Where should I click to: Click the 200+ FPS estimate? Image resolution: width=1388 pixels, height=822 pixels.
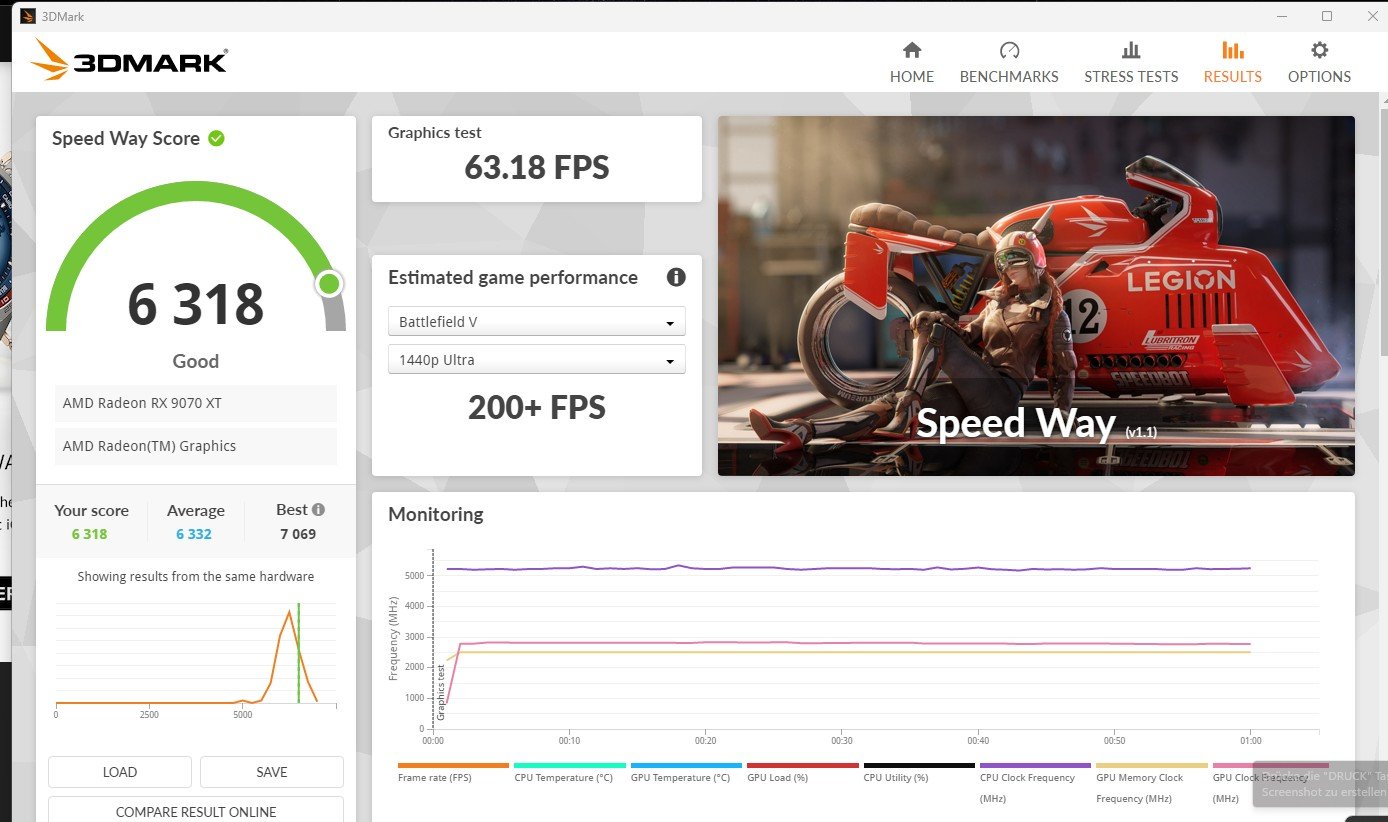click(537, 407)
